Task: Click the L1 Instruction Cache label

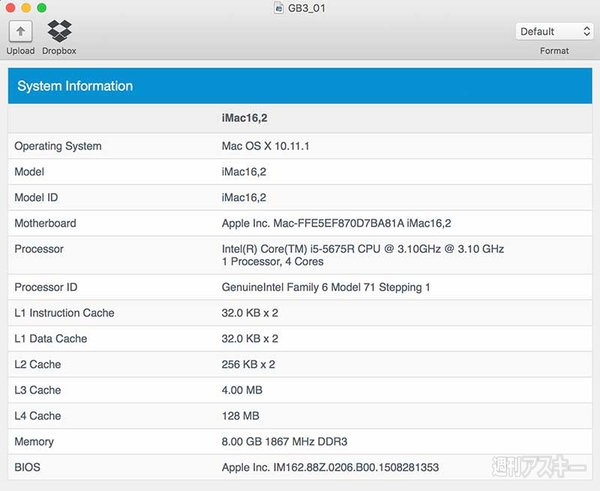Action: tap(64, 313)
